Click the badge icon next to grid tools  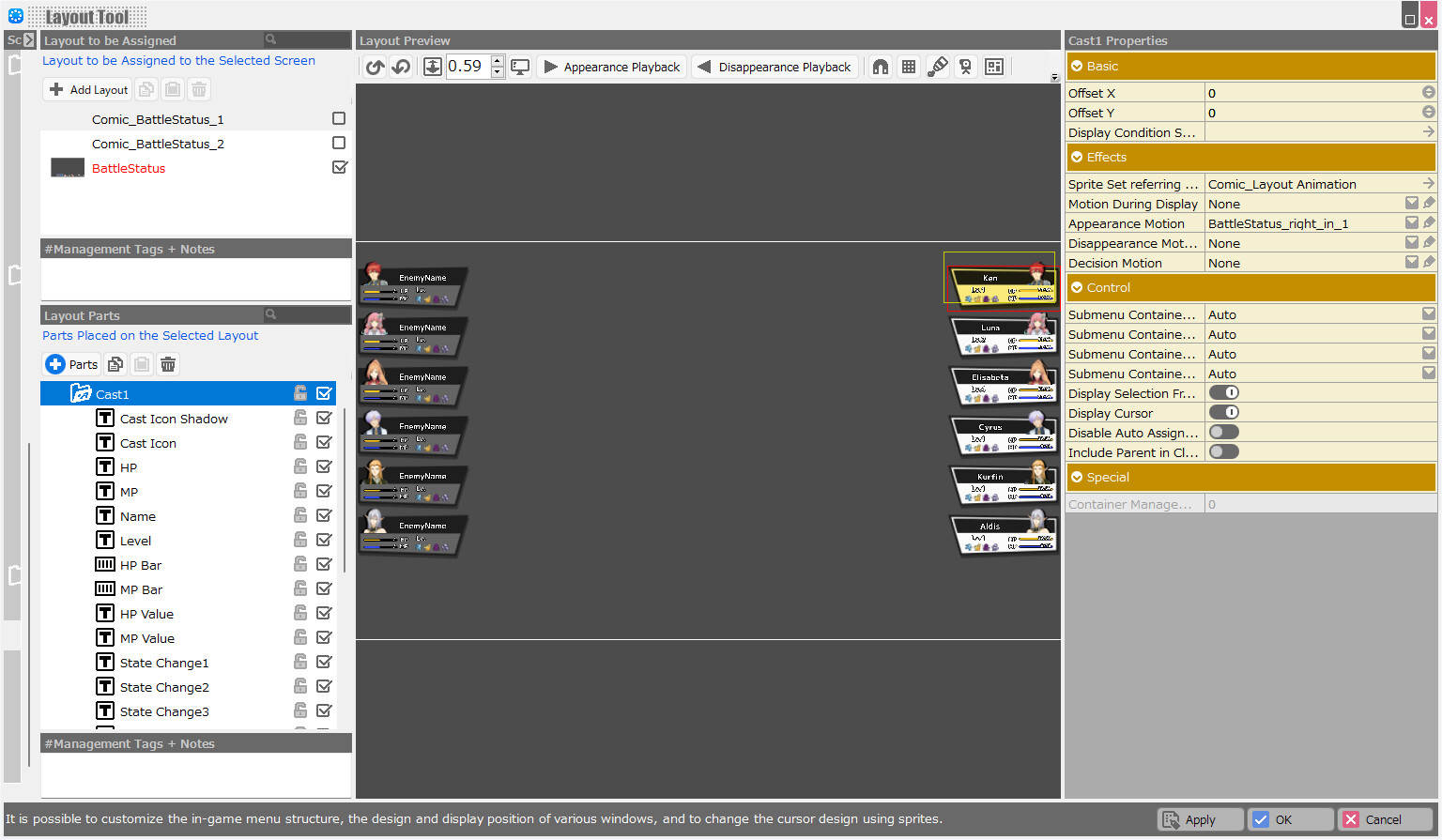pos(965,66)
